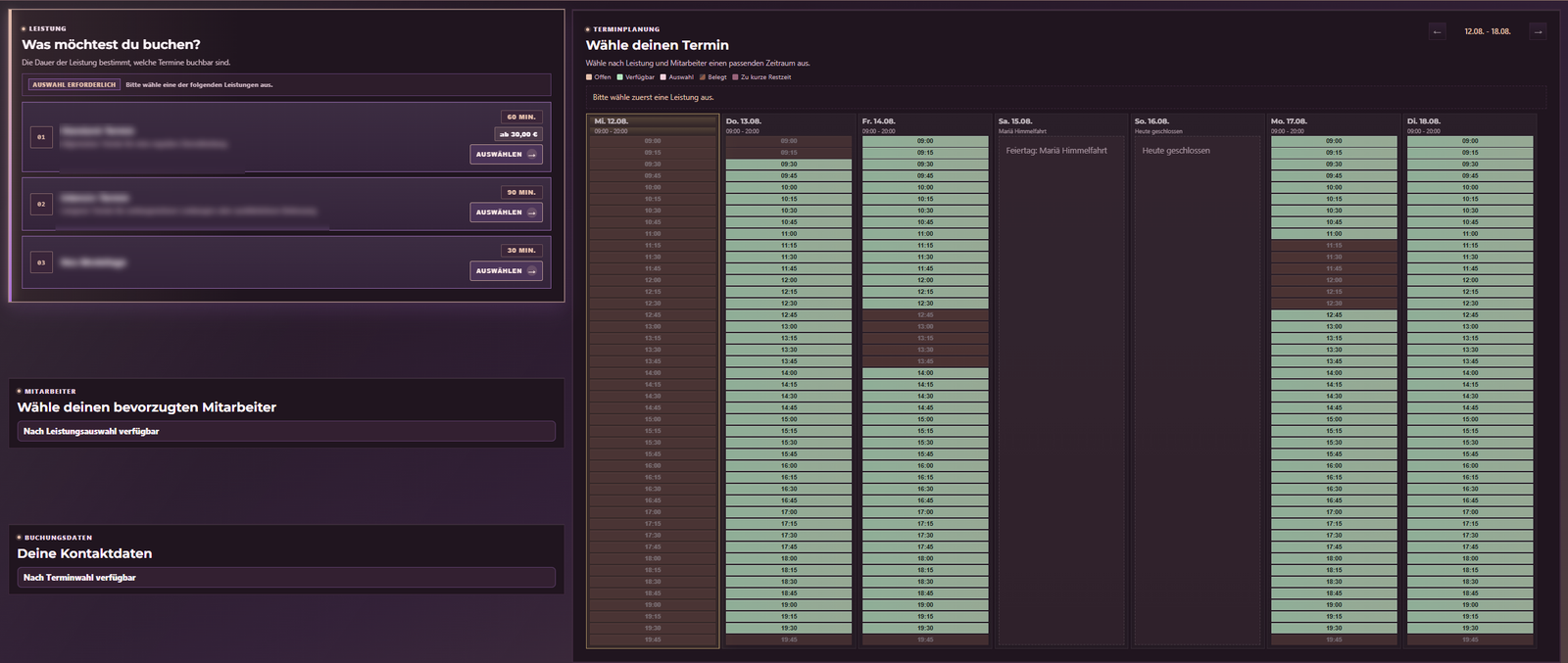
Task: Click the 'Auswahl' legend color swatch
Action: pos(663,77)
